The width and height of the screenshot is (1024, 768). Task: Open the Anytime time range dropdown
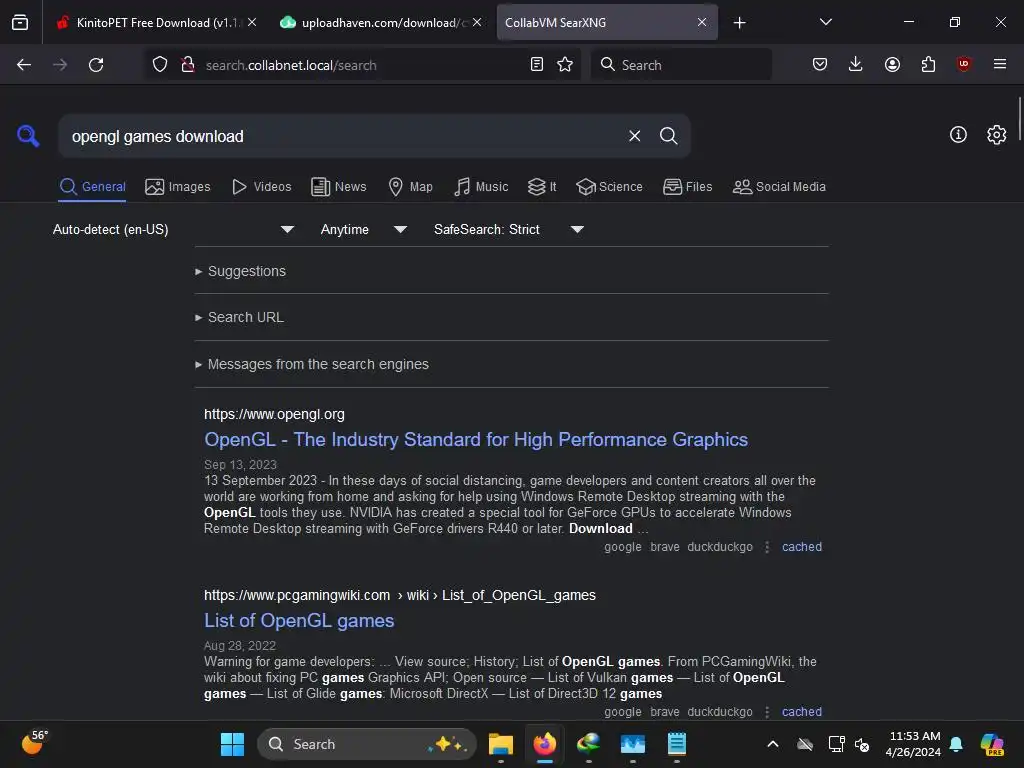363,229
